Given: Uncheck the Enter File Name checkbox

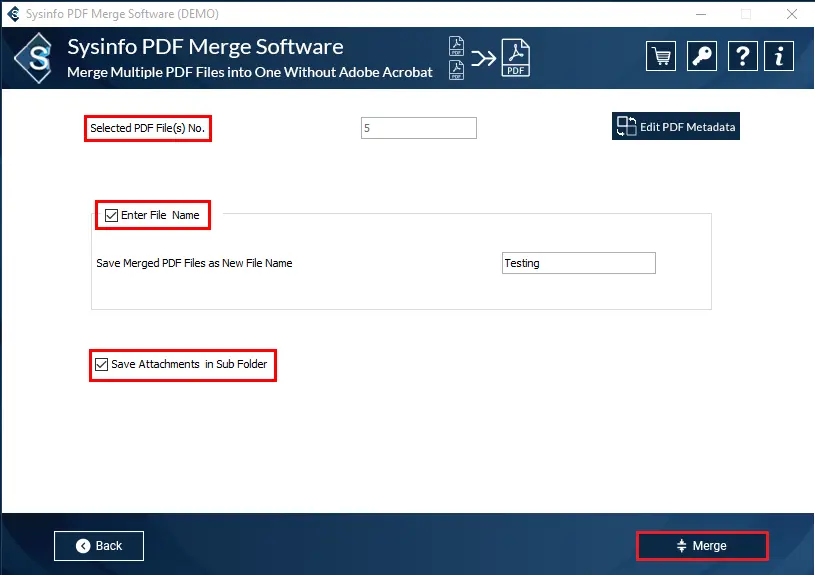Looking at the screenshot, I should (111, 215).
